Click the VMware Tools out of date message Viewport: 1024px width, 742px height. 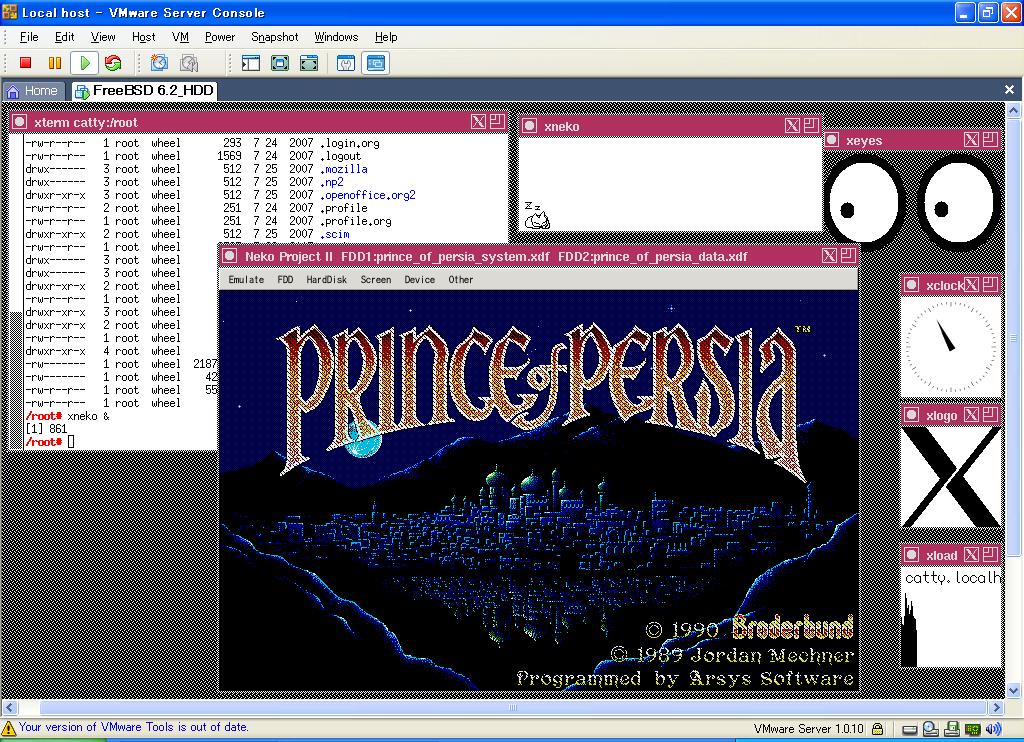point(133,727)
